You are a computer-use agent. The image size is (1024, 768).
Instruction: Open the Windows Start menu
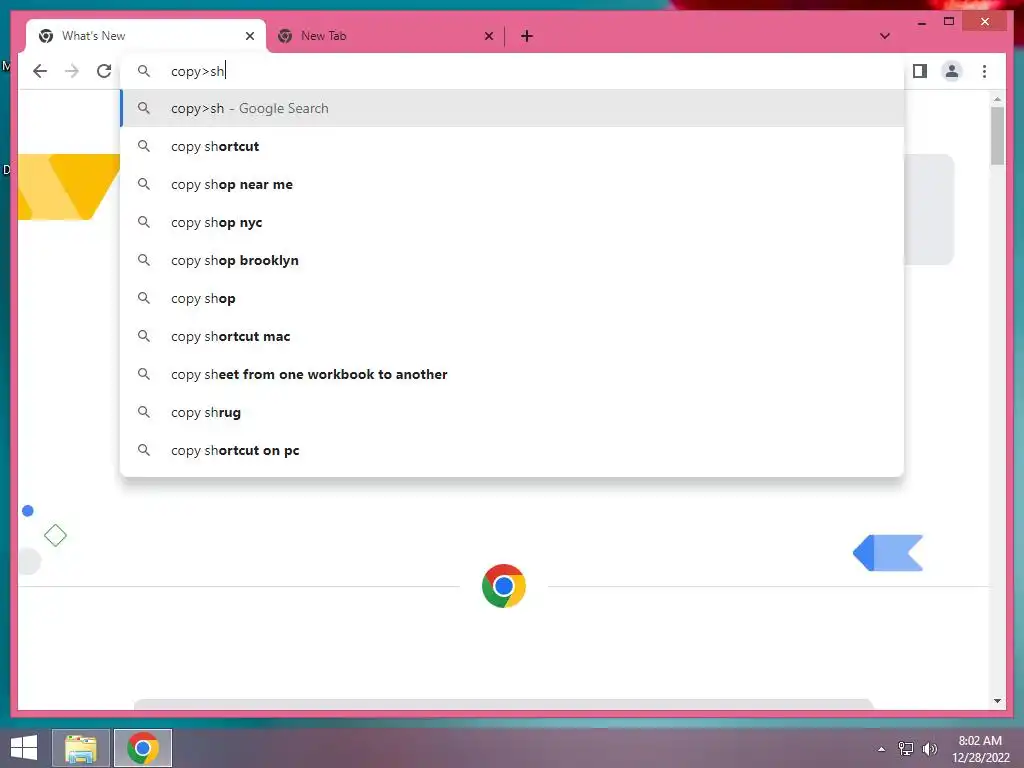click(24, 748)
